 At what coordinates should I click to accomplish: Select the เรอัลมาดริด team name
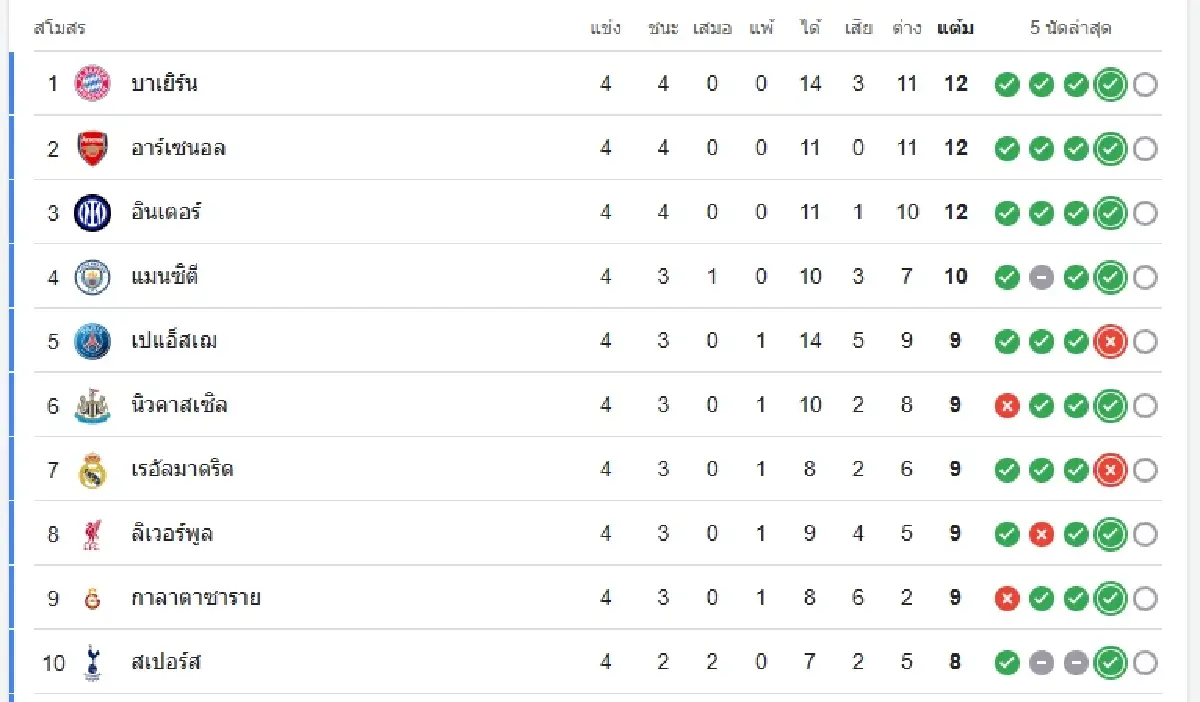click(x=182, y=470)
